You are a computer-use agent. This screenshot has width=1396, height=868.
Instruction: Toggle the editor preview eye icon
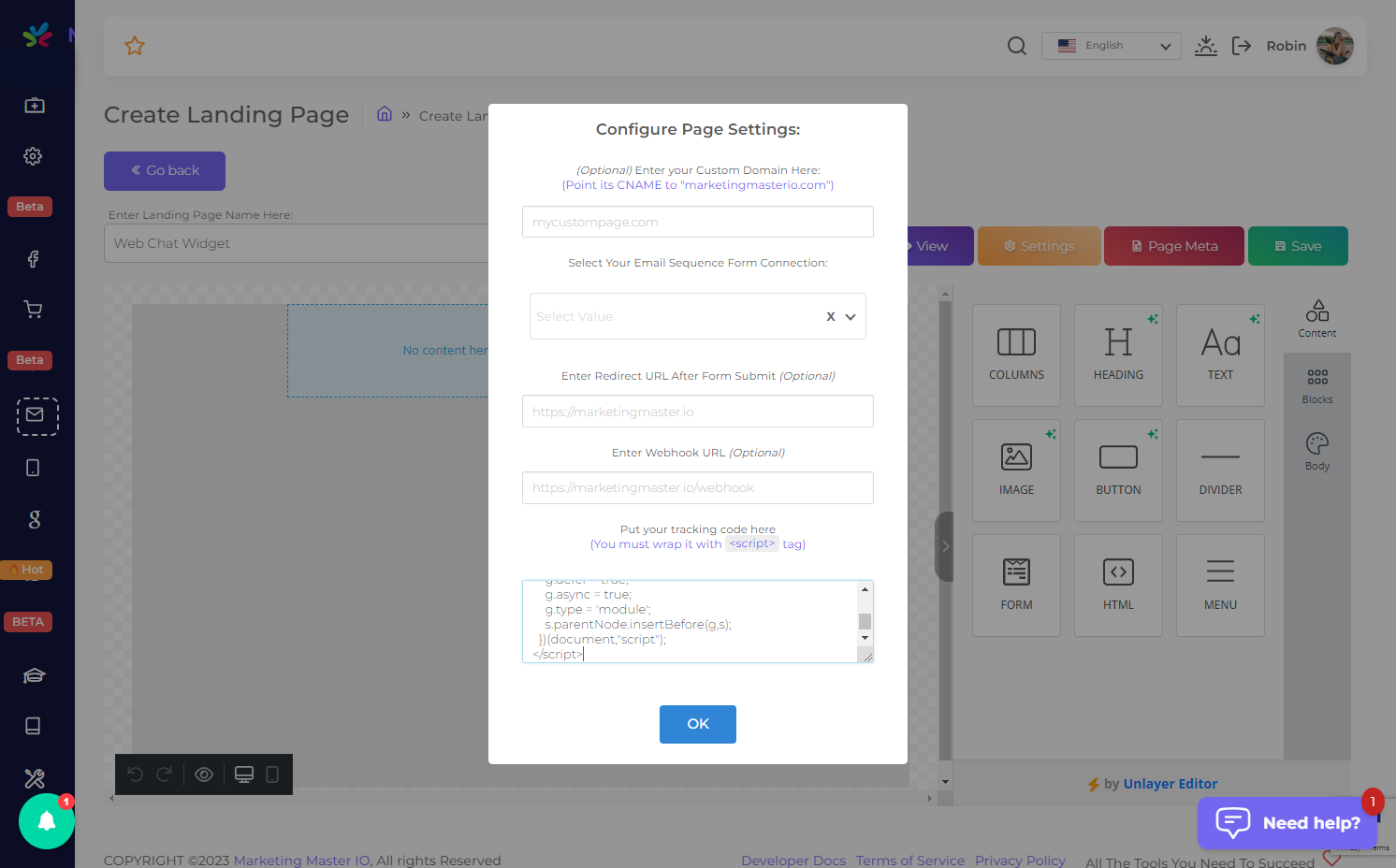[x=204, y=774]
